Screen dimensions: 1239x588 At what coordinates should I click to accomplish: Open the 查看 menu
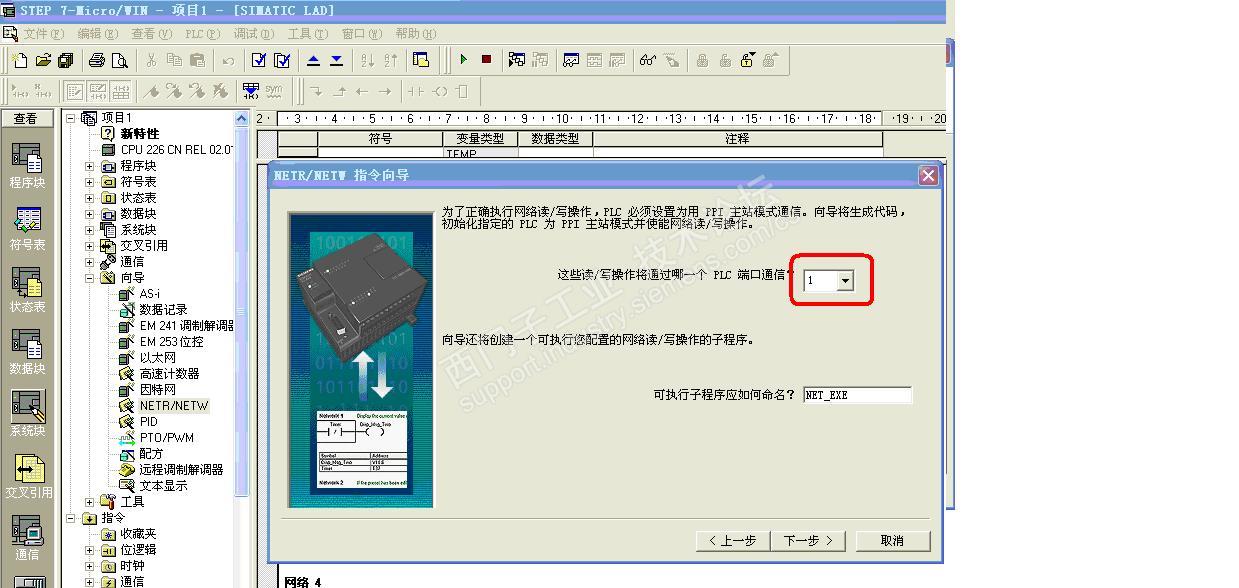point(152,33)
